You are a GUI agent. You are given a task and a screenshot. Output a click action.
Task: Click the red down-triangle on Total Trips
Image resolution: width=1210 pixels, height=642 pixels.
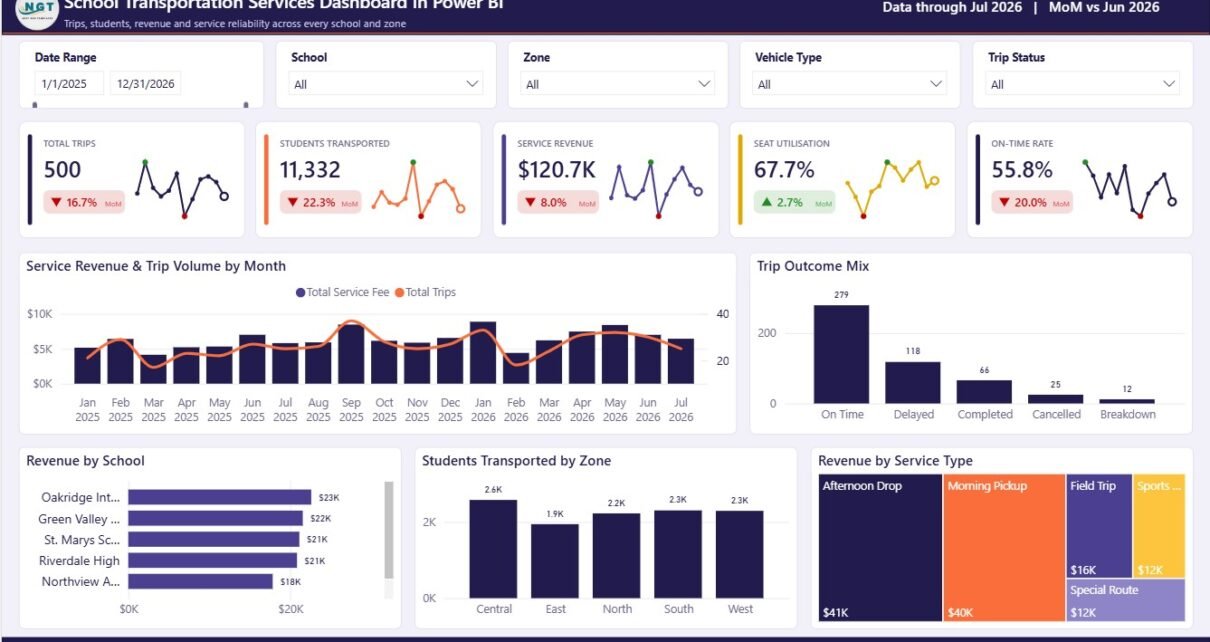click(55, 203)
